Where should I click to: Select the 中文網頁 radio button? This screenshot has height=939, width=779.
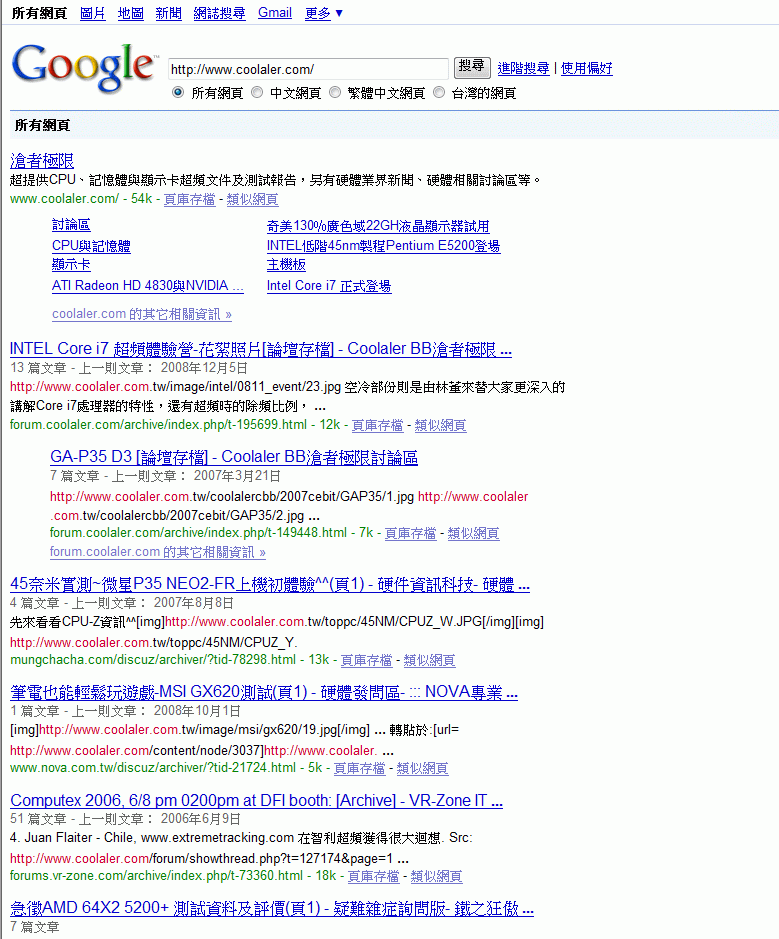tap(257, 93)
